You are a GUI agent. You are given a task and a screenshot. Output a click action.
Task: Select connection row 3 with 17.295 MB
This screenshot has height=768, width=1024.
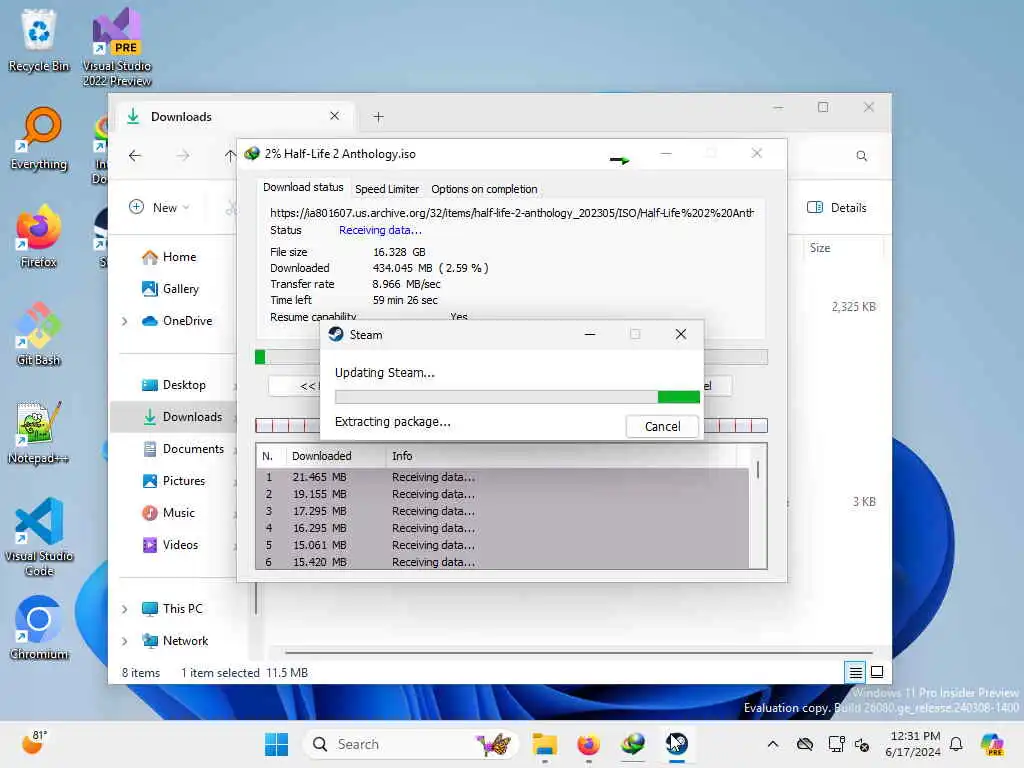click(x=503, y=511)
